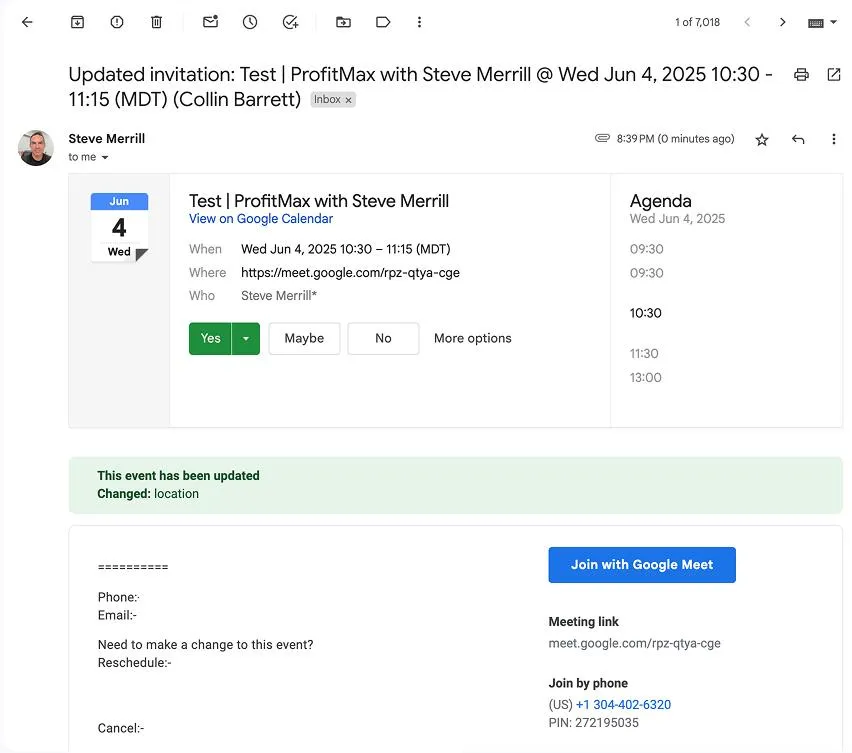This screenshot has width=852, height=753.
Task: Show recipient details next to 'to me'
Action: pyautogui.click(x=105, y=158)
